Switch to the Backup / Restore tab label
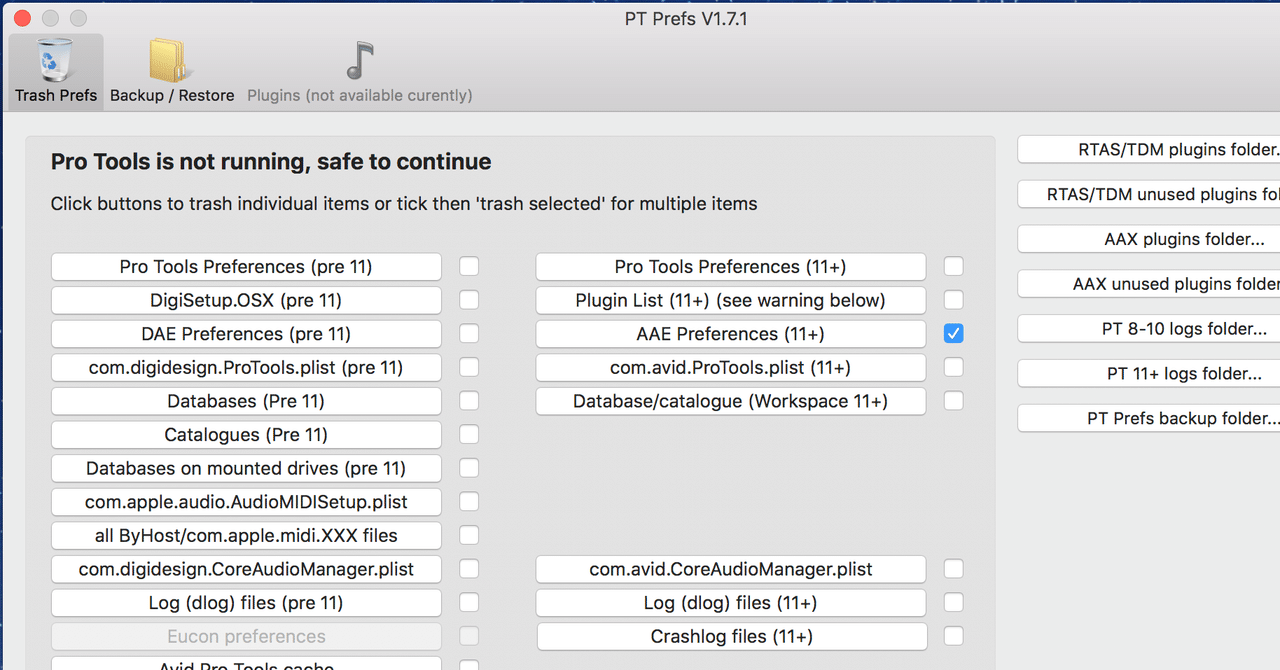Screen dimensions: 1280x670 pos(172,96)
